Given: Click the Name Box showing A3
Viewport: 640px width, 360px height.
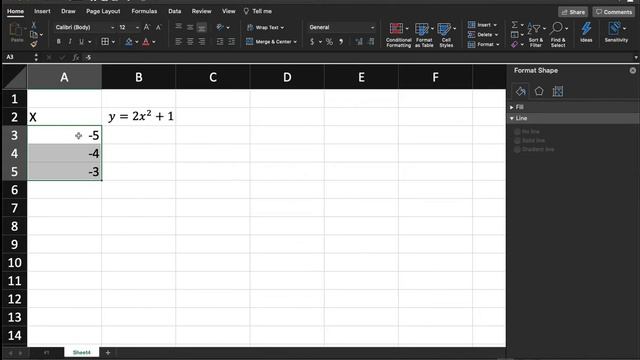Looking at the screenshot, I should click(18, 57).
